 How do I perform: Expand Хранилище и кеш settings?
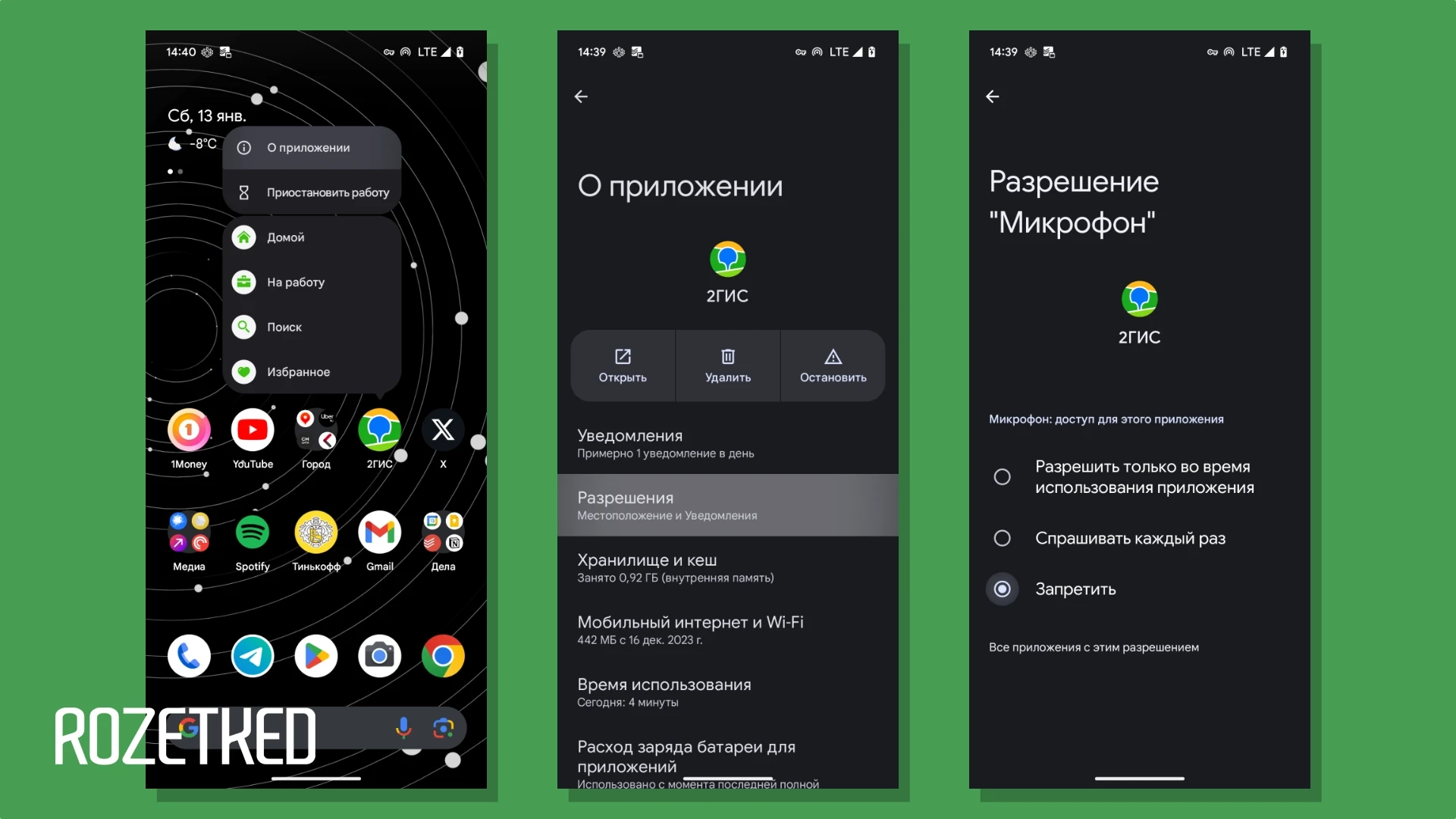click(x=728, y=567)
